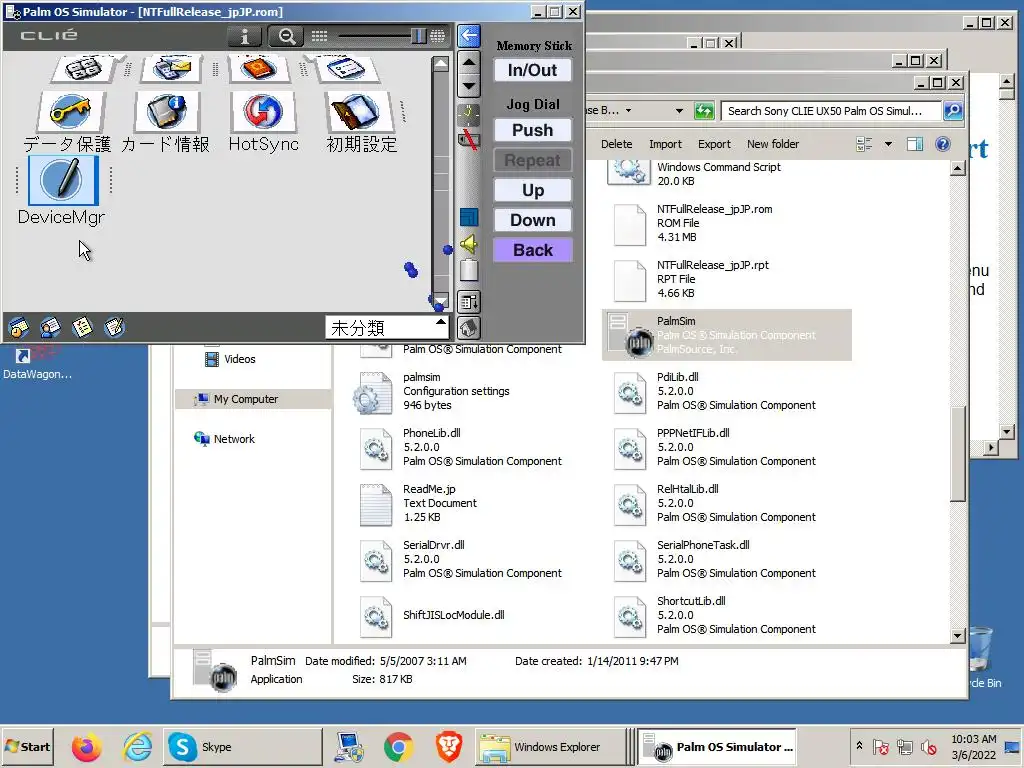Image resolution: width=1024 pixels, height=768 pixels.
Task: Open the address bar history dropdown
Action: [x=679, y=111]
